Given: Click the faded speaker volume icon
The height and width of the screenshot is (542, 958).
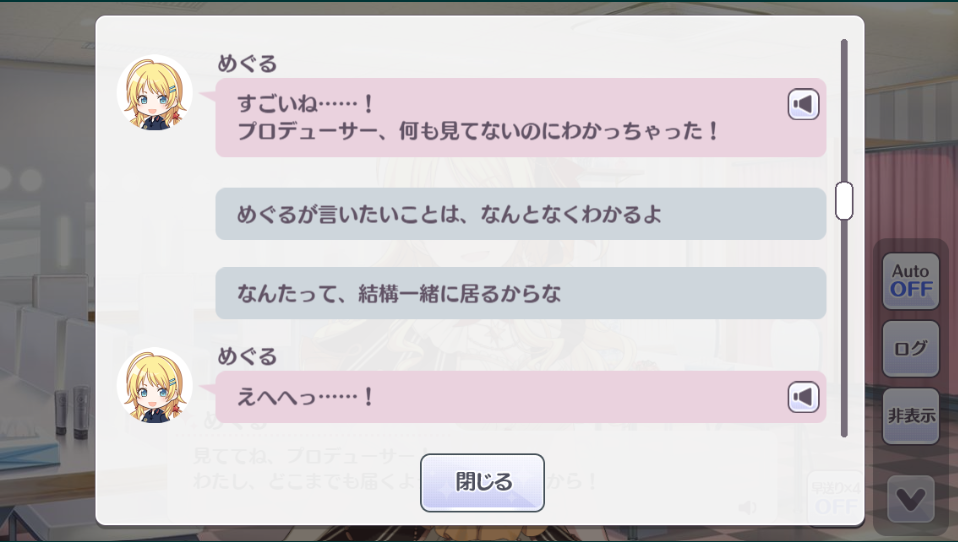Looking at the screenshot, I should pos(747,507).
